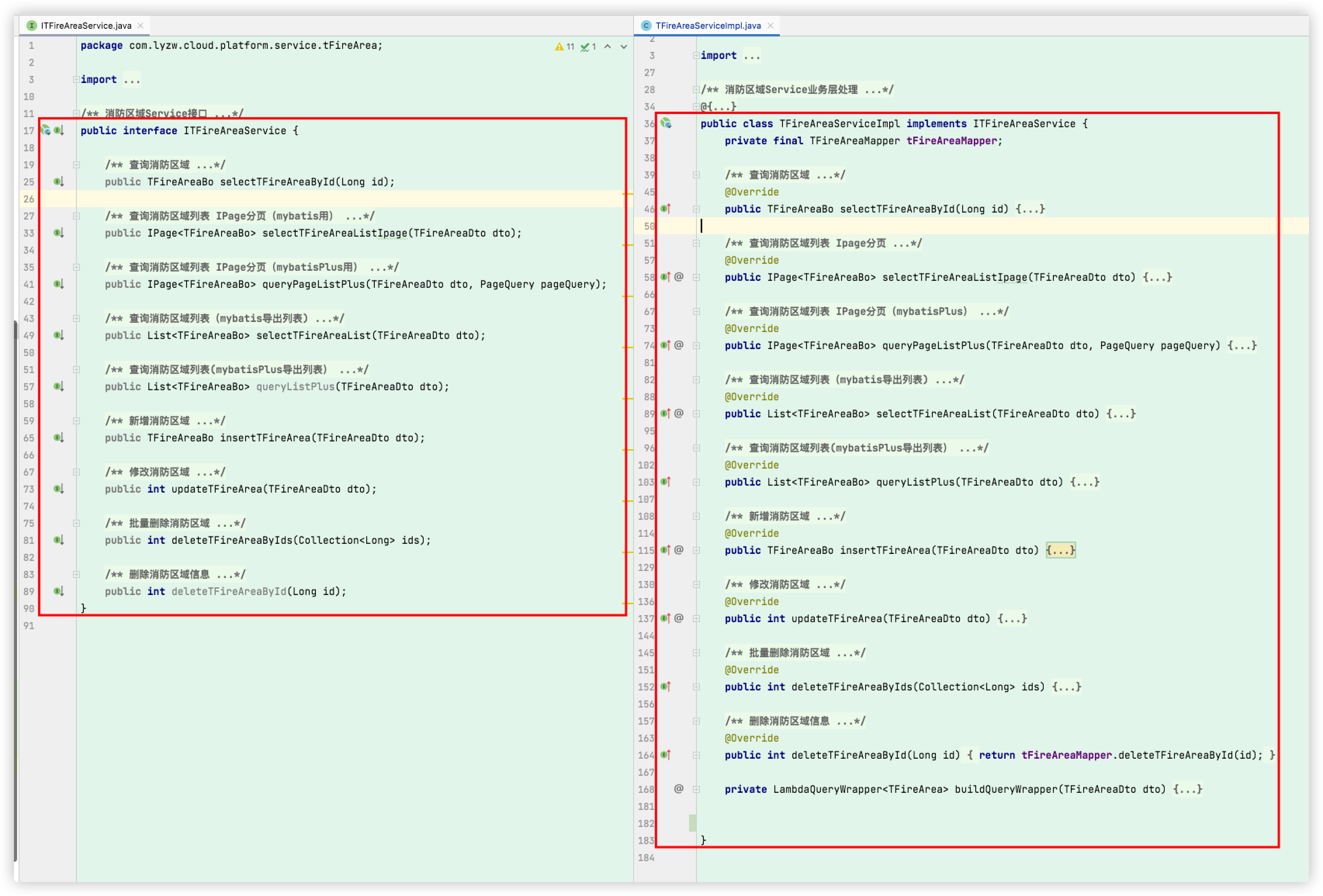Click package statement on interface line 1

click(x=231, y=45)
